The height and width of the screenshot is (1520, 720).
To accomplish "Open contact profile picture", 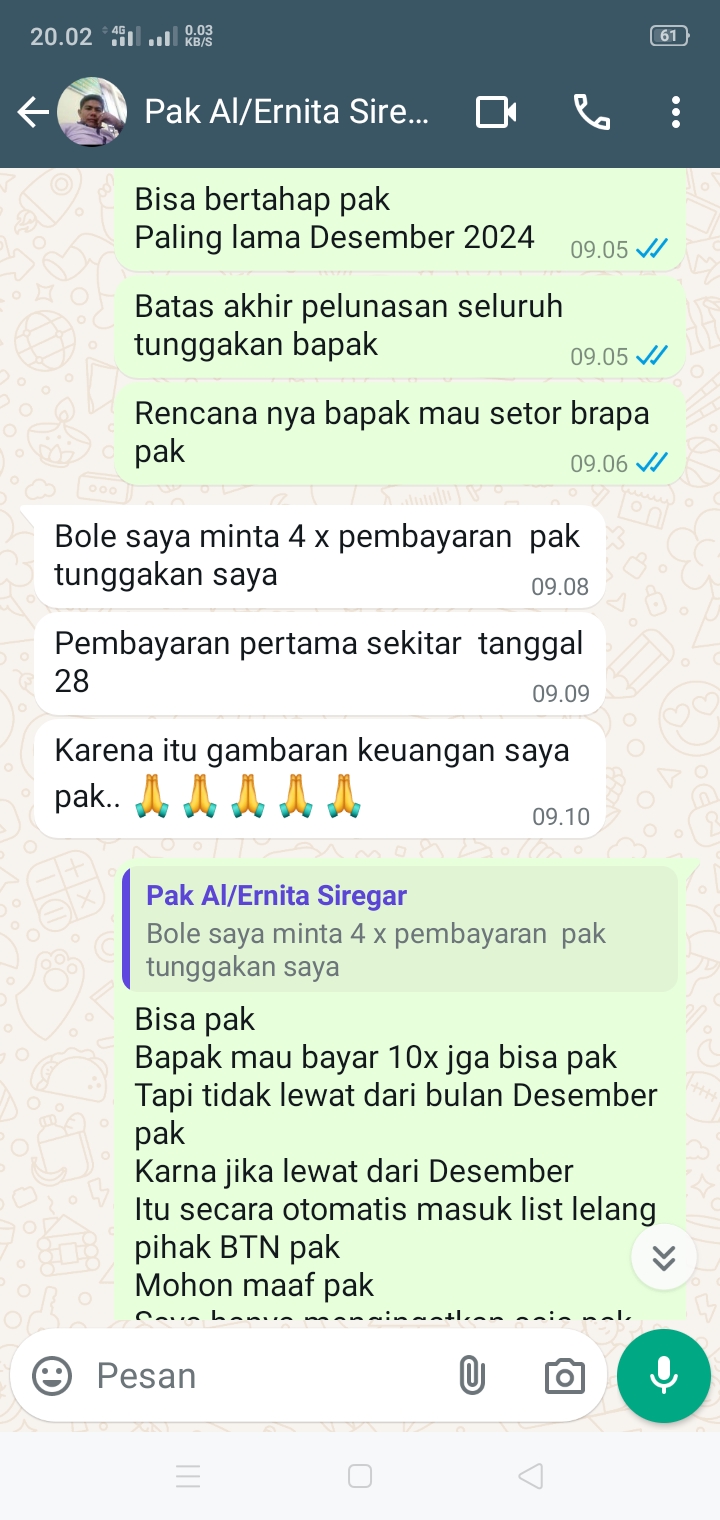I will point(92,112).
